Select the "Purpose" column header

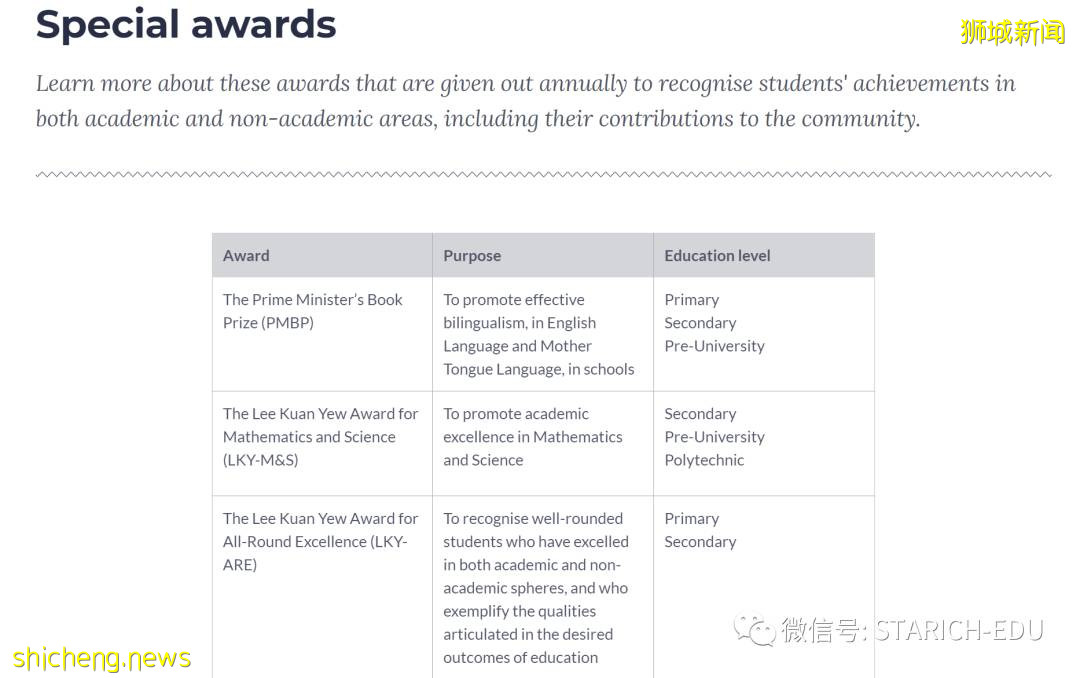(472, 255)
